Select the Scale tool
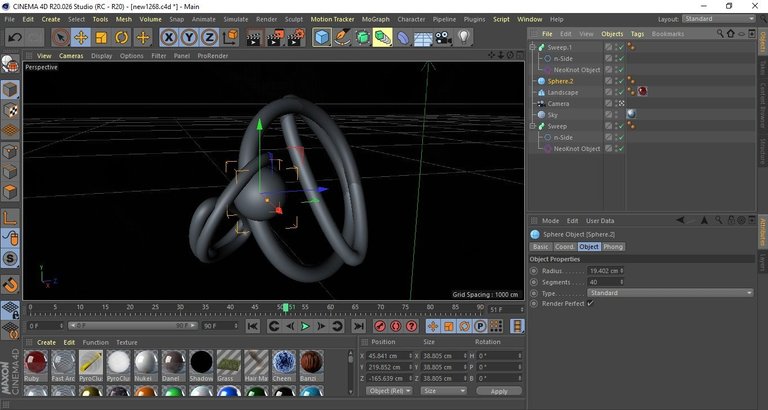 click(x=101, y=38)
